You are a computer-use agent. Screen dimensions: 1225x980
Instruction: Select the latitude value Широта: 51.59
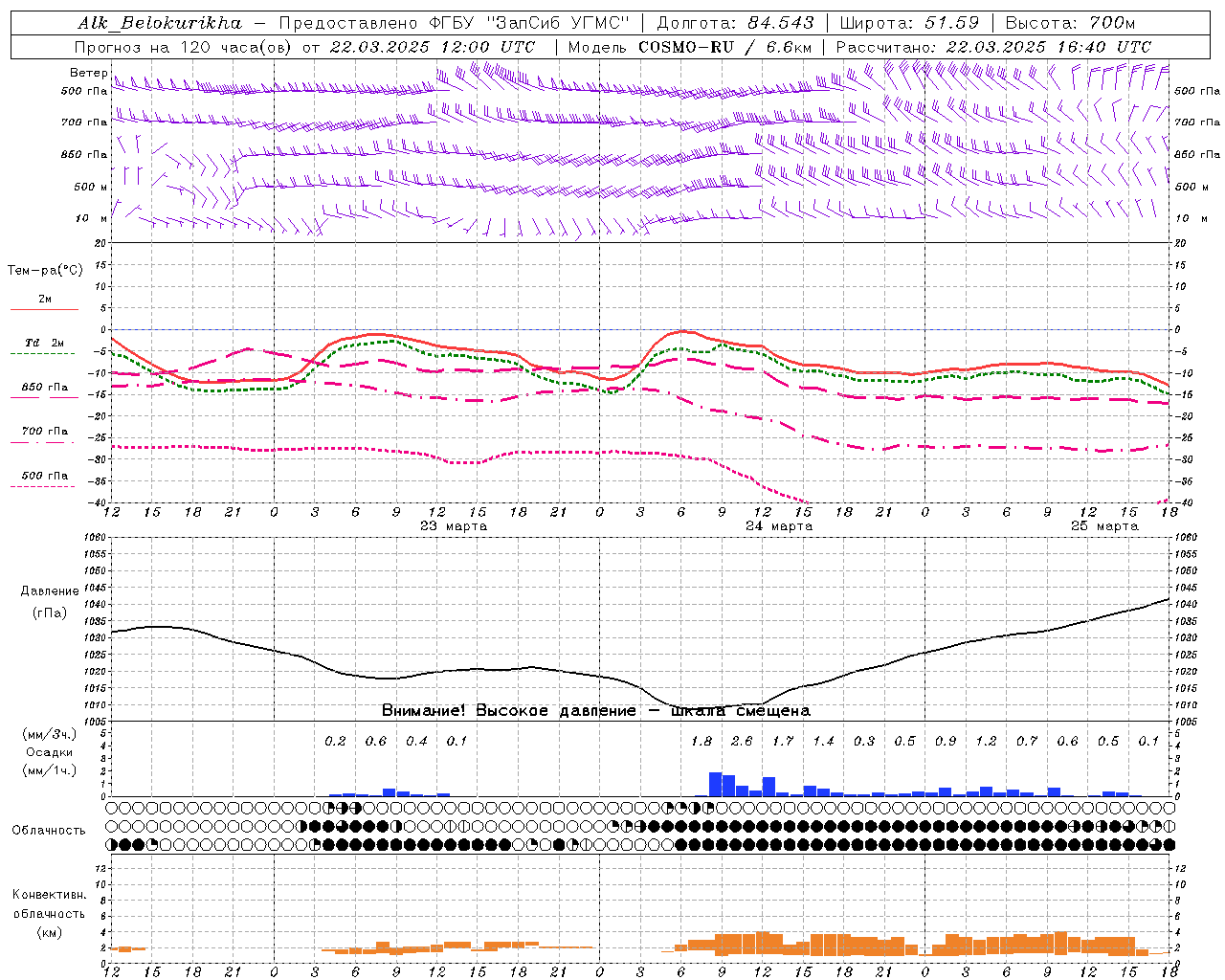pyautogui.click(x=909, y=23)
